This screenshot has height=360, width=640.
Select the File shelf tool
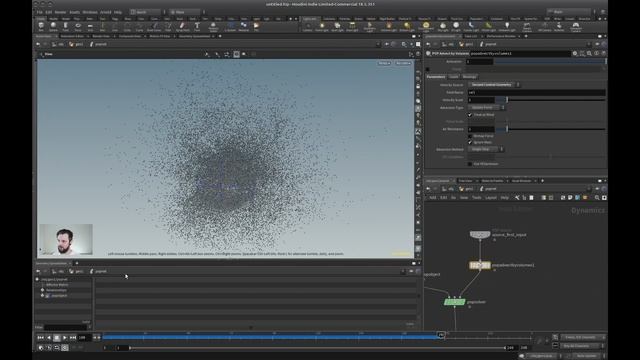pyautogui.click(x=256, y=27)
